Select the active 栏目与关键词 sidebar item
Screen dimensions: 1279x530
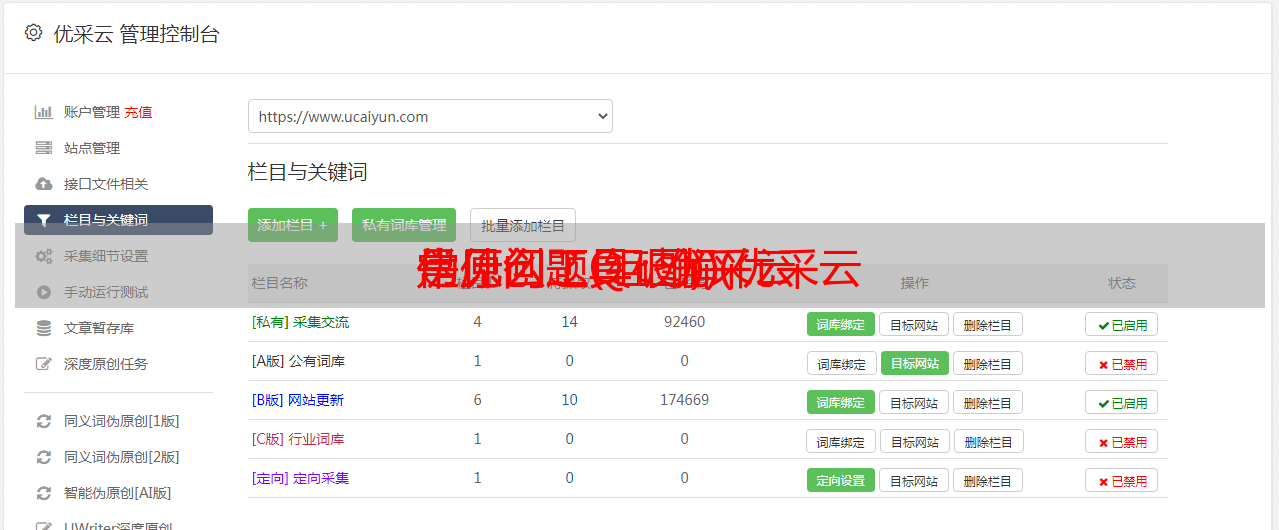click(118, 220)
